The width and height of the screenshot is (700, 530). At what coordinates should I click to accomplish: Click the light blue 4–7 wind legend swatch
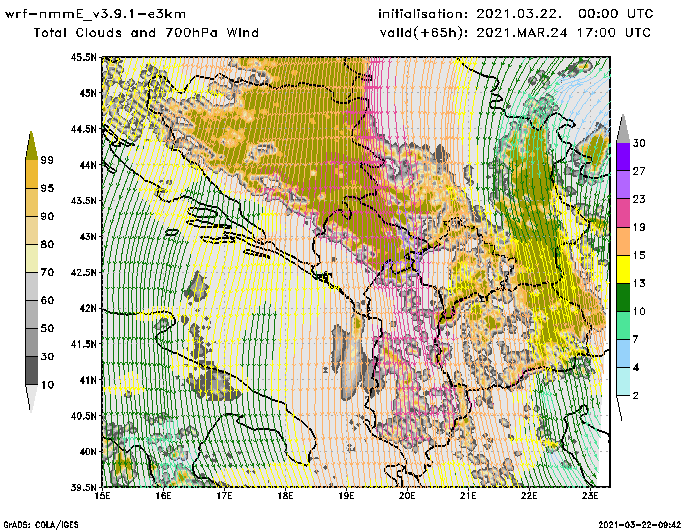[x=623, y=353]
